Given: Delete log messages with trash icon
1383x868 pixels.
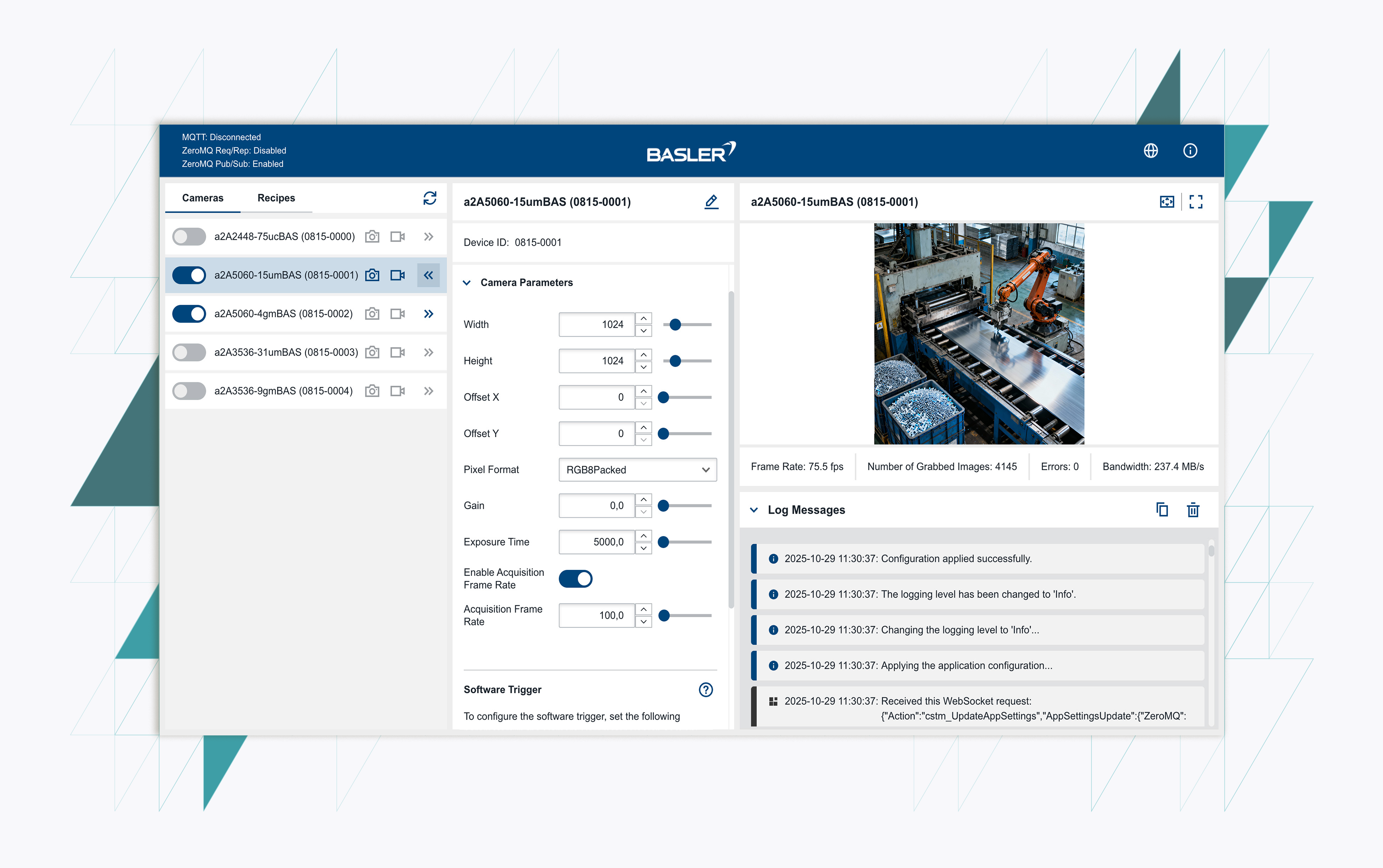Looking at the screenshot, I should [1193, 510].
